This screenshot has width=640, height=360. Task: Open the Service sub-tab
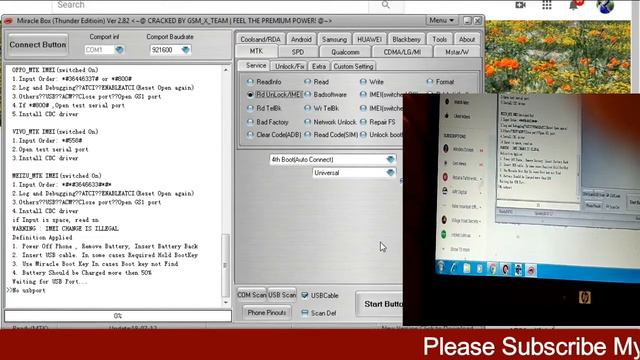[256, 66]
